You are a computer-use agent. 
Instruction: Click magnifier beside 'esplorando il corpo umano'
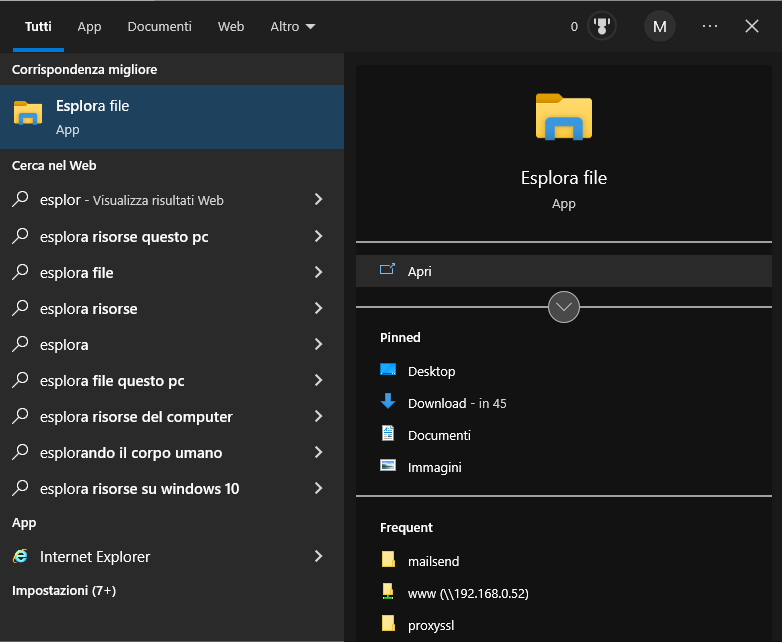pos(20,452)
